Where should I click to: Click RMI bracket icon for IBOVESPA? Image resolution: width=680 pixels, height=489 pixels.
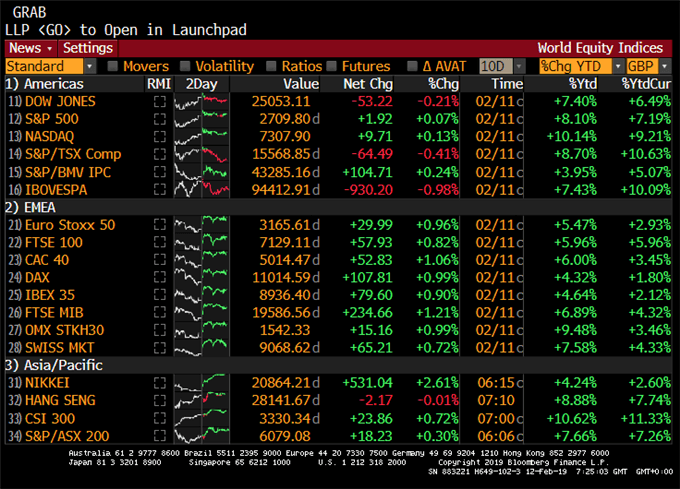coord(160,190)
